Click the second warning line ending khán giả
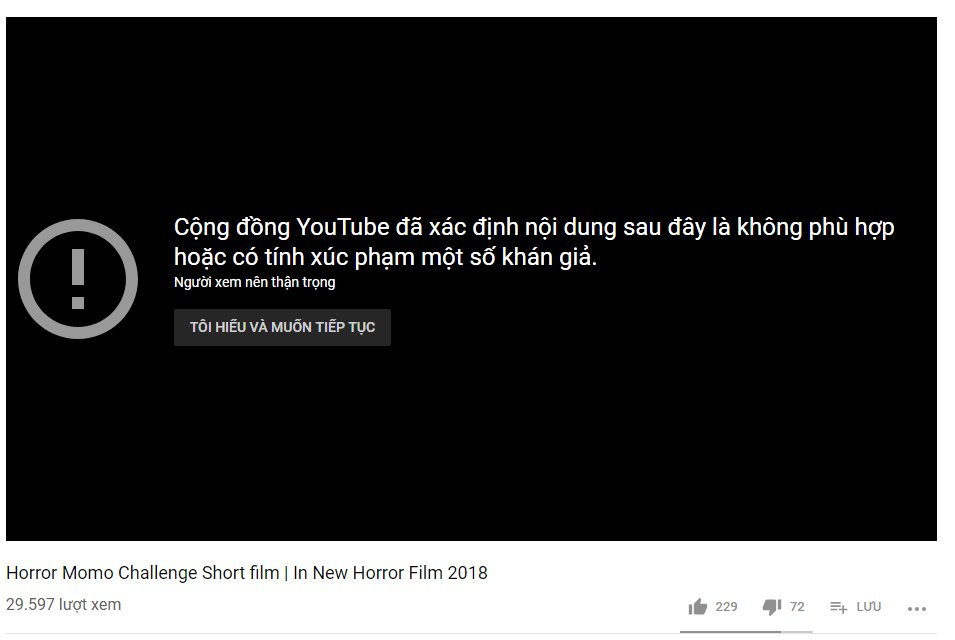 (x=386, y=258)
